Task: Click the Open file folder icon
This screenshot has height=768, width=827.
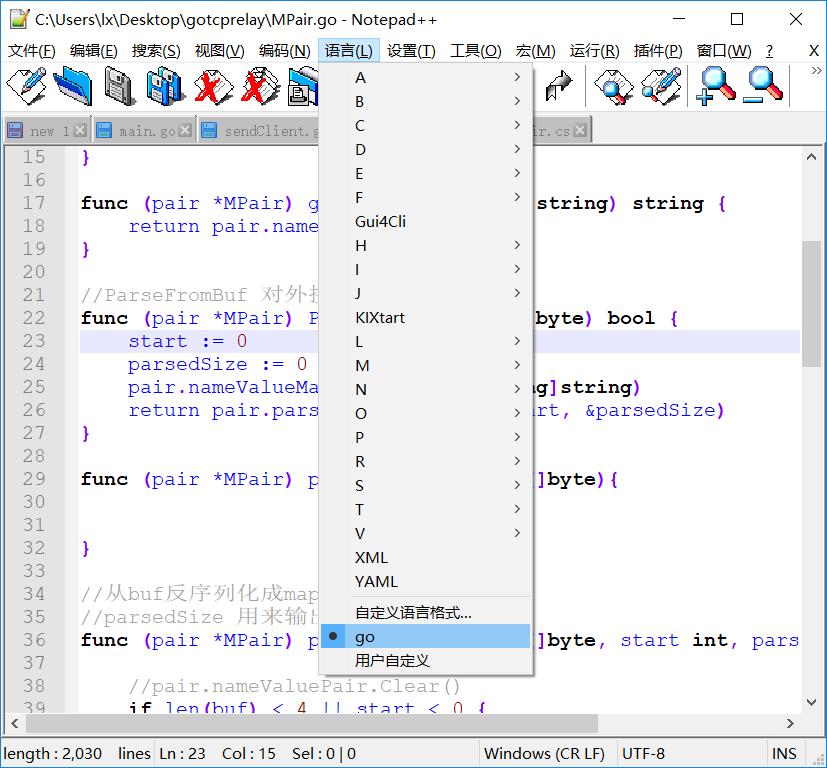Action: click(73, 86)
